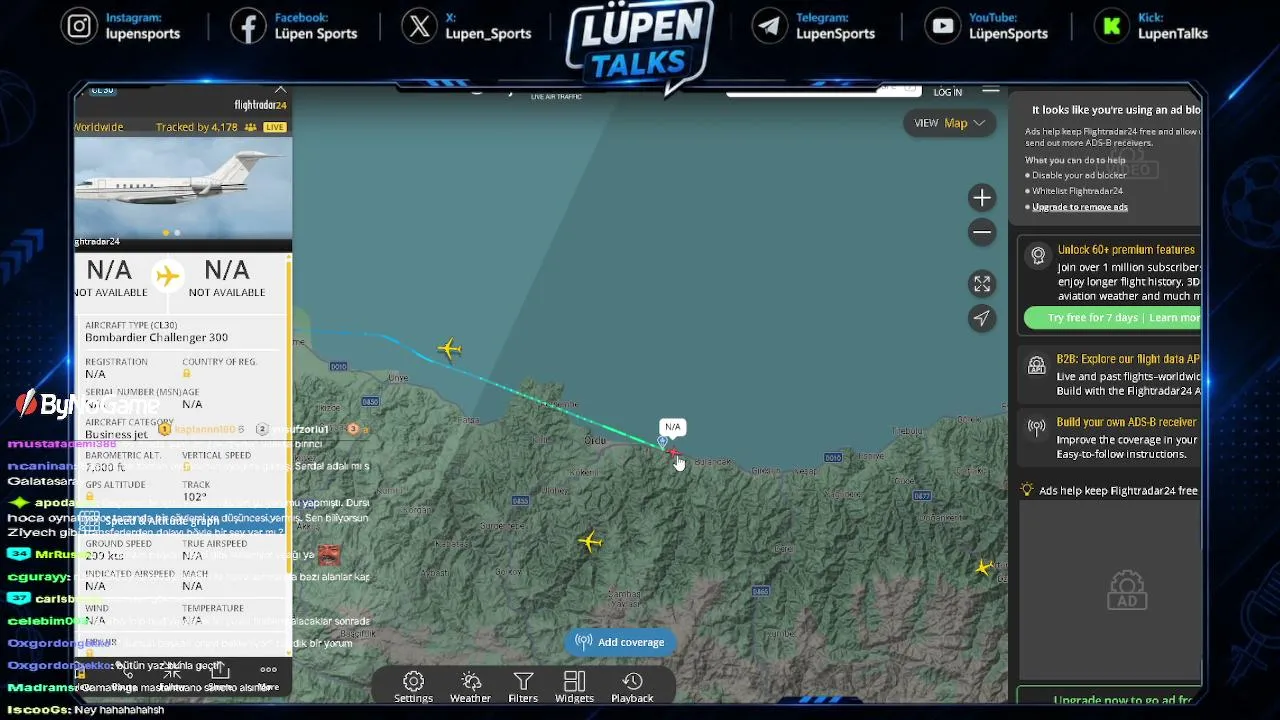The width and height of the screenshot is (1280, 720).
Task: Click the Ordu city label on the map
Action: click(x=595, y=440)
